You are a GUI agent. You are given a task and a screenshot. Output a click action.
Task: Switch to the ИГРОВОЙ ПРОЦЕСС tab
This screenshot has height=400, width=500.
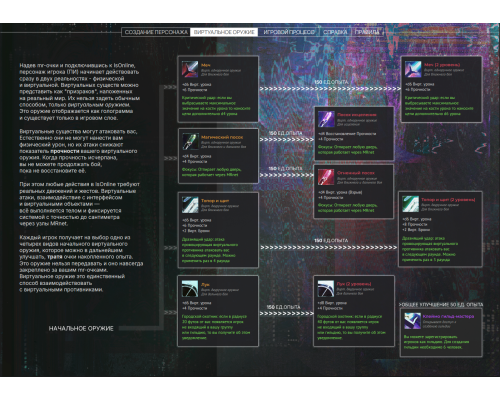click(x=289, y=32)
